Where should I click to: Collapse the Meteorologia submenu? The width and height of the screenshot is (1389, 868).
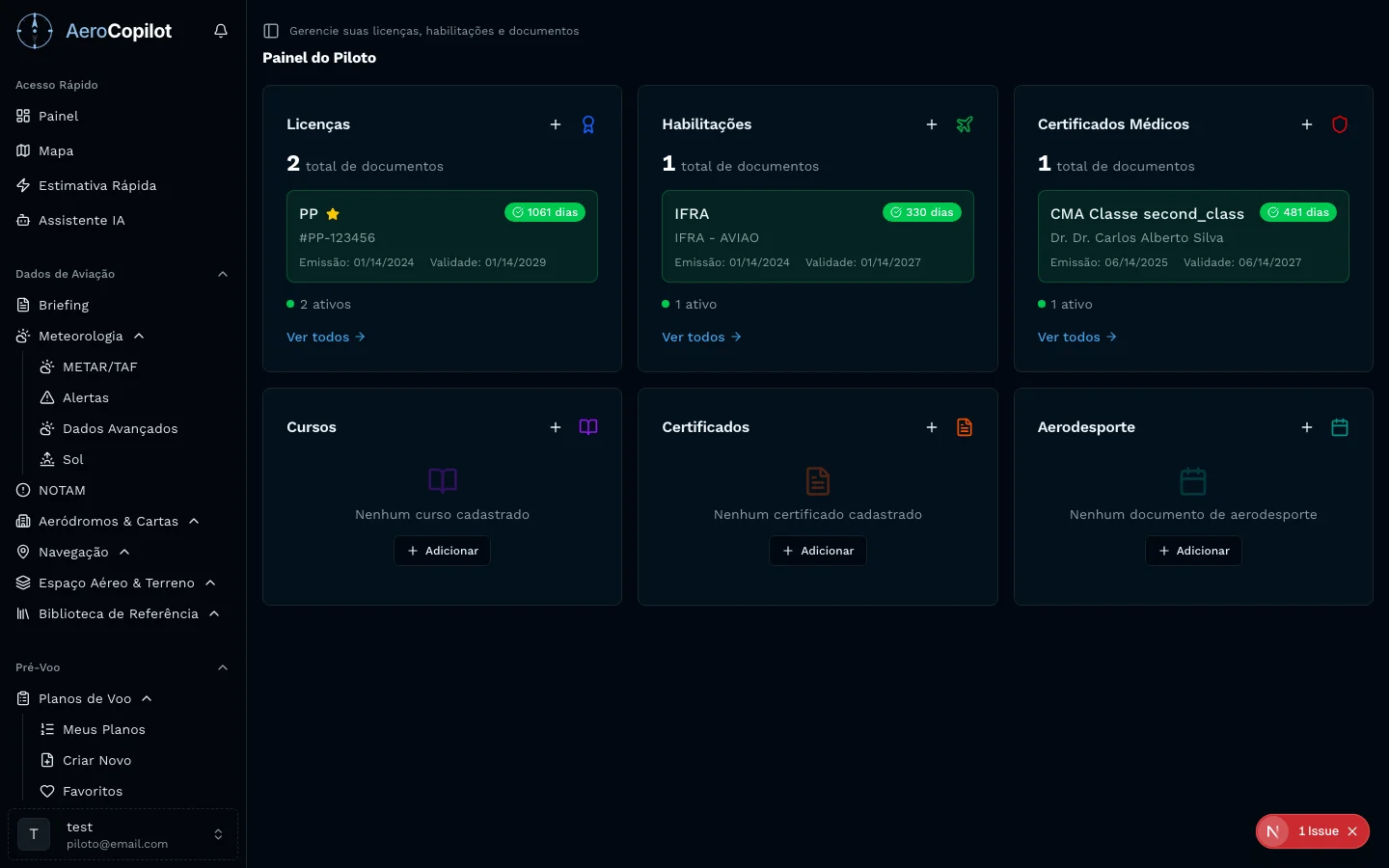tap(139, 336)
